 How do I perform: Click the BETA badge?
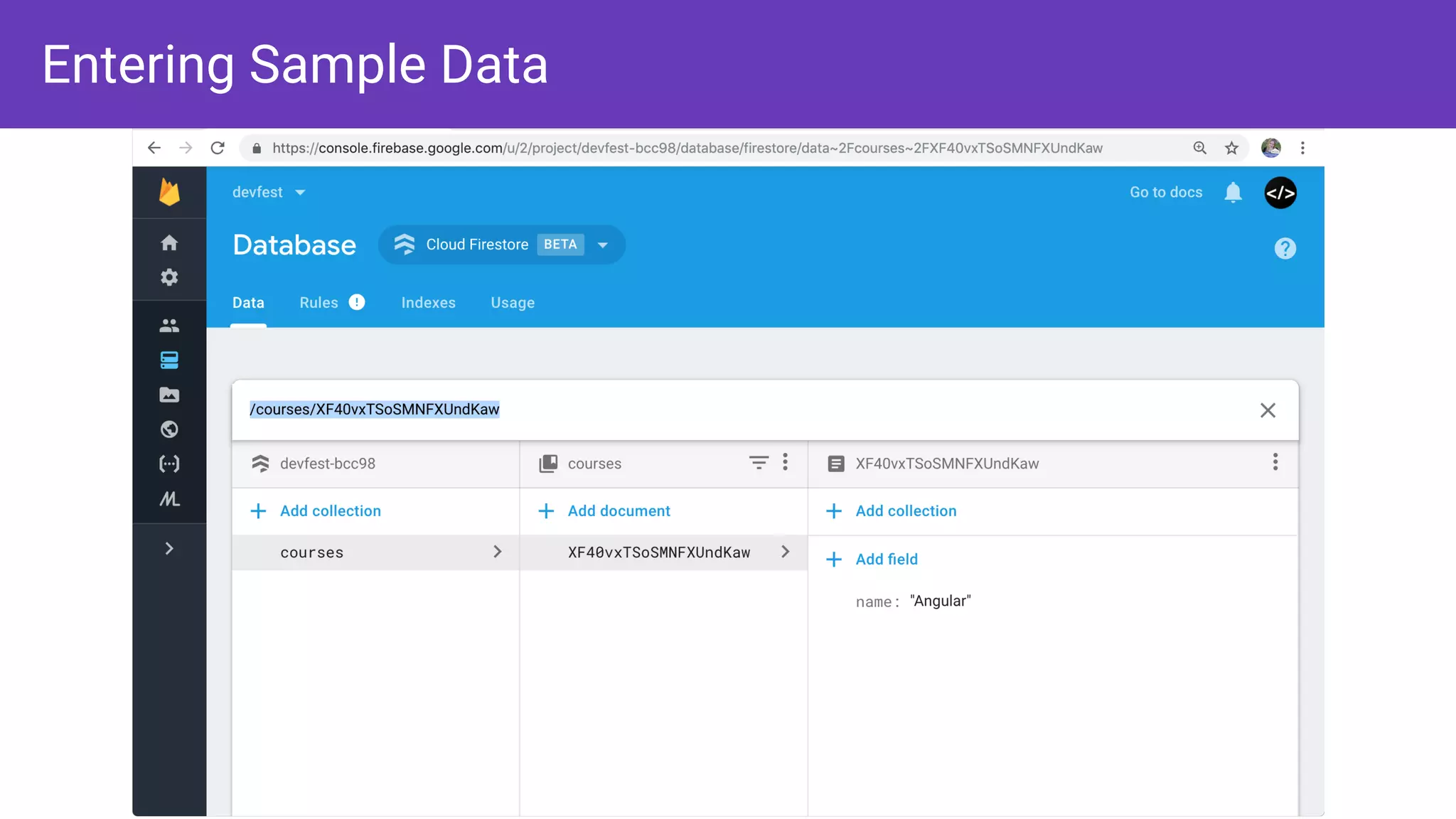[560, 245]
